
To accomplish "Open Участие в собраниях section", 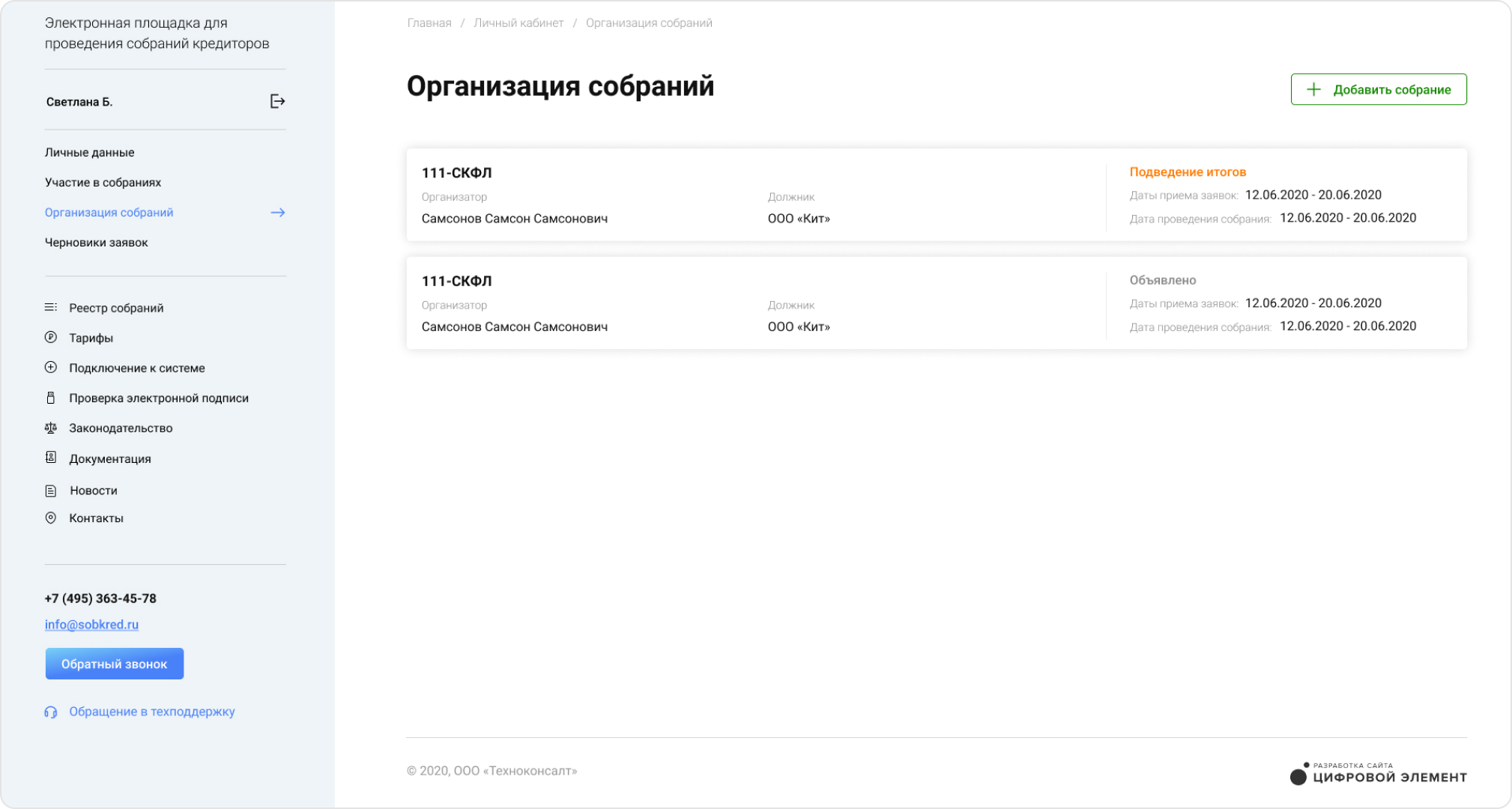I will pos(103,182).
